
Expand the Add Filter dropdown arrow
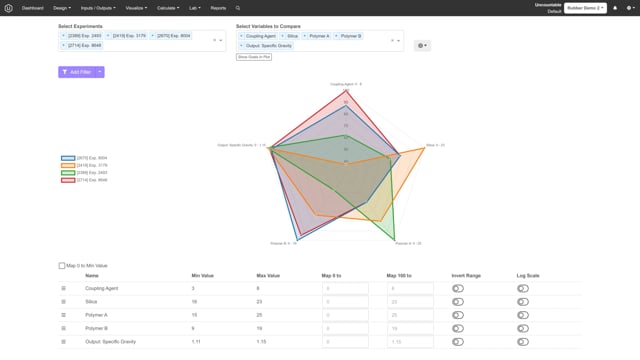100,72
